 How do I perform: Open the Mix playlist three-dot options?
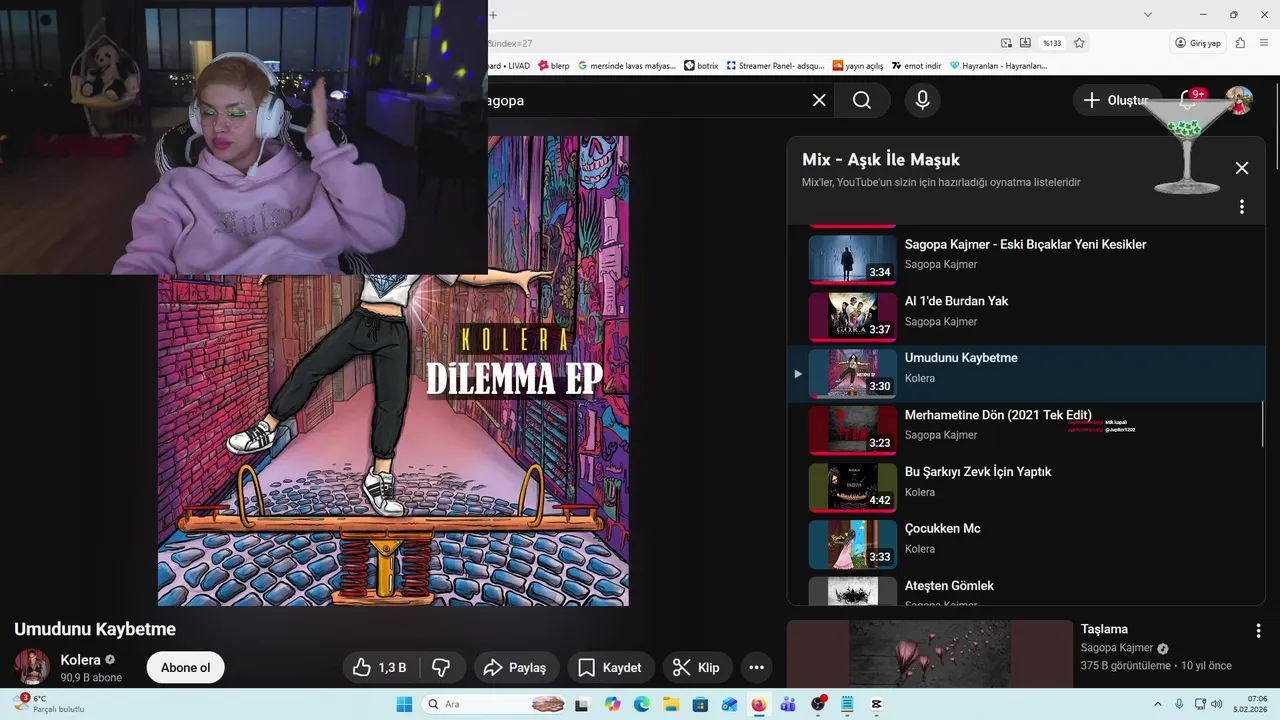[x=1242, y=207]
